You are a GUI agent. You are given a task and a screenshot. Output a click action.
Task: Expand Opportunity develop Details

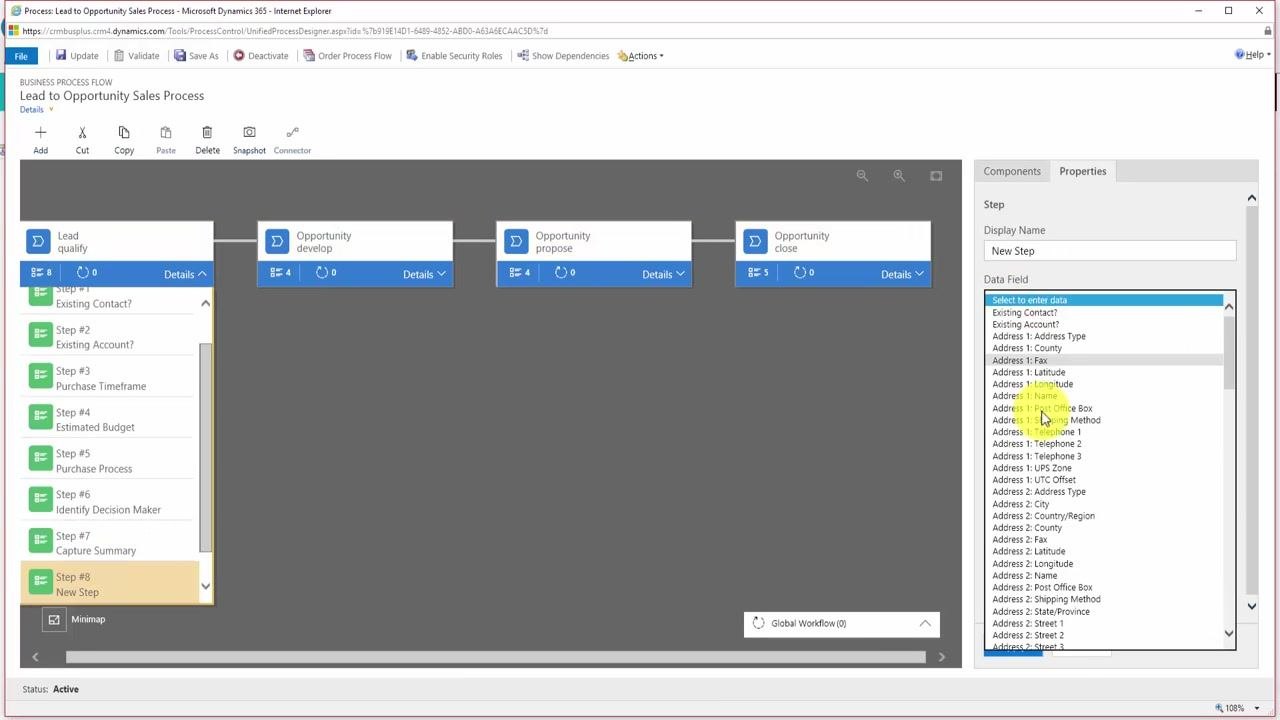(424, 274)
